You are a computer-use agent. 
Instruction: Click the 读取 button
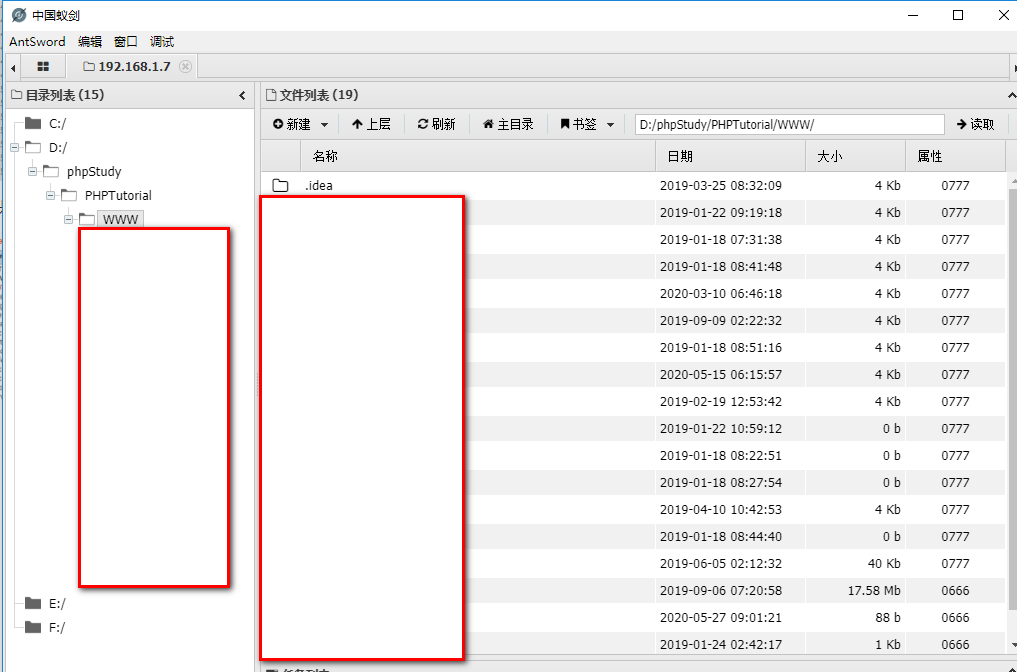coord(975,124)
